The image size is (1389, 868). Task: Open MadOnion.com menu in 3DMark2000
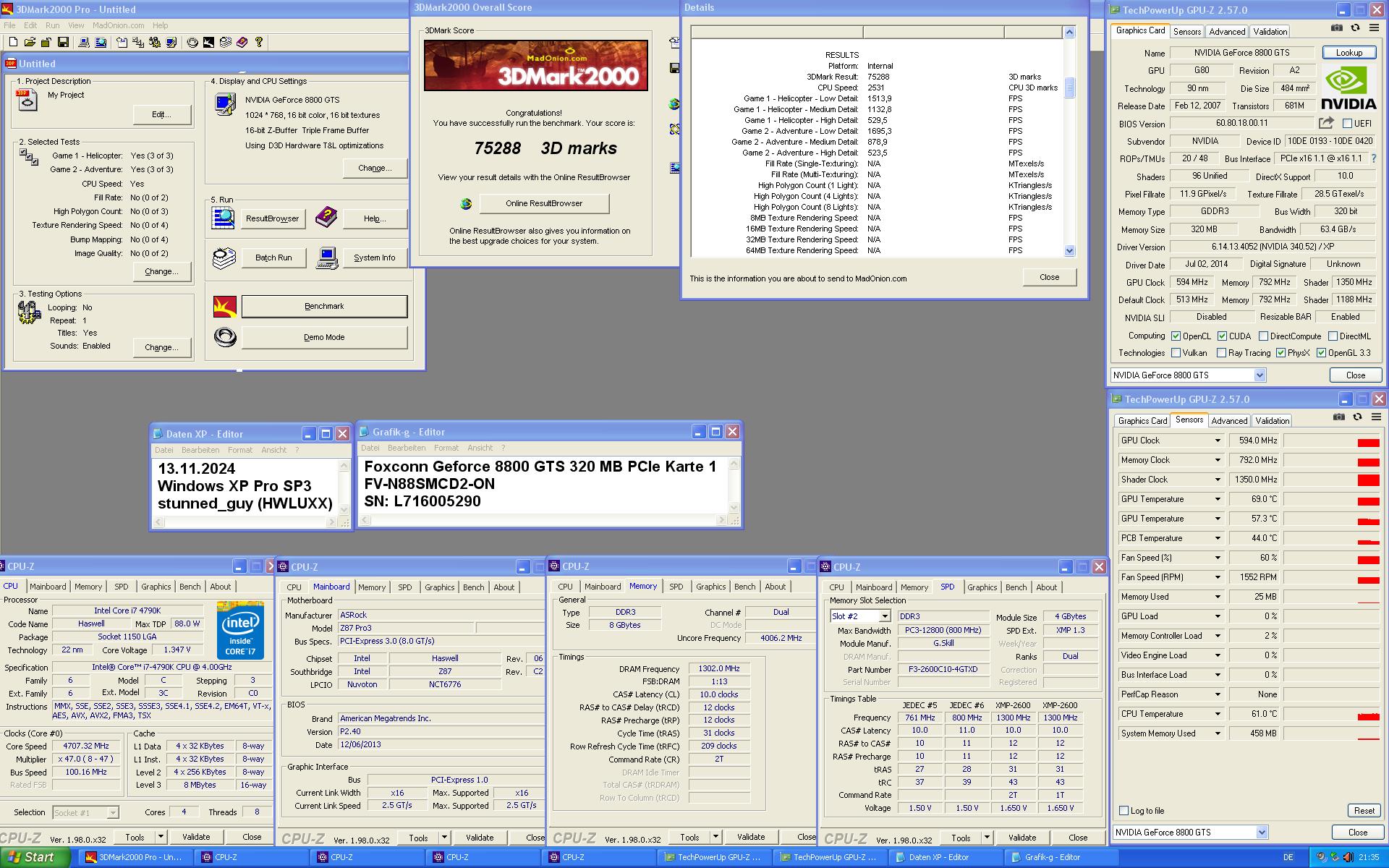[x=118, y=25]
